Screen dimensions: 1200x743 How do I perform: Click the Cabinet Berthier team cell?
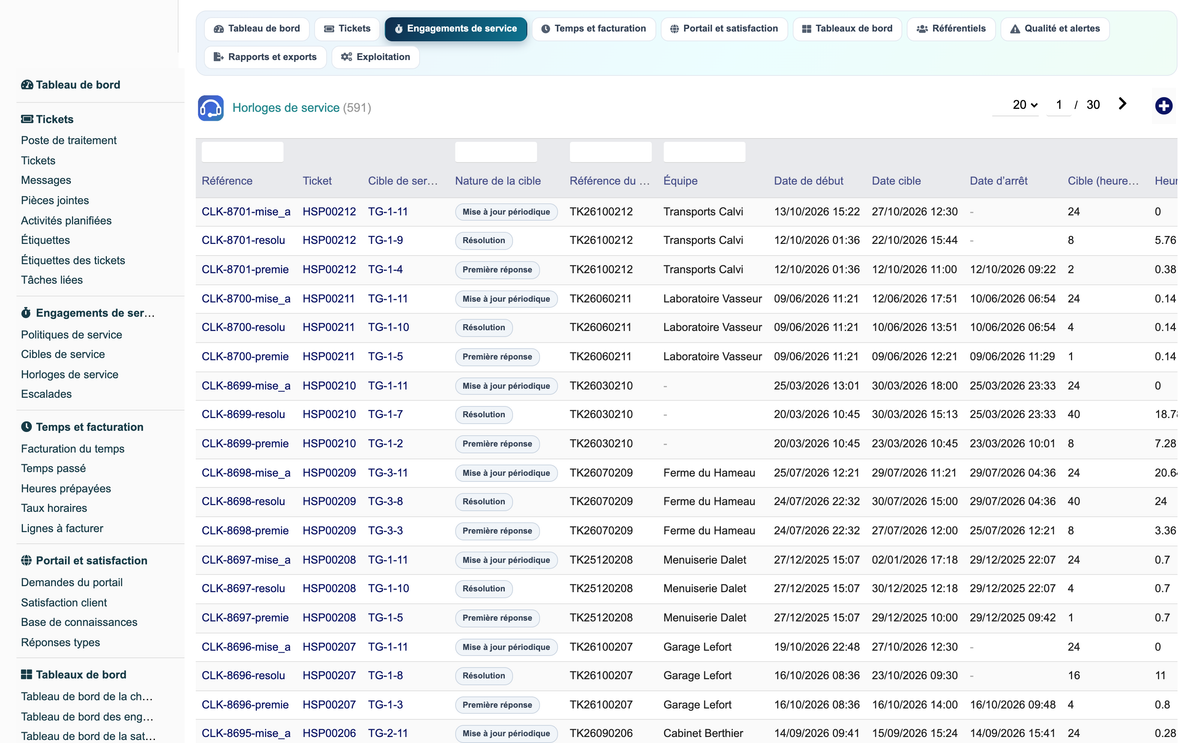[703, 734]
